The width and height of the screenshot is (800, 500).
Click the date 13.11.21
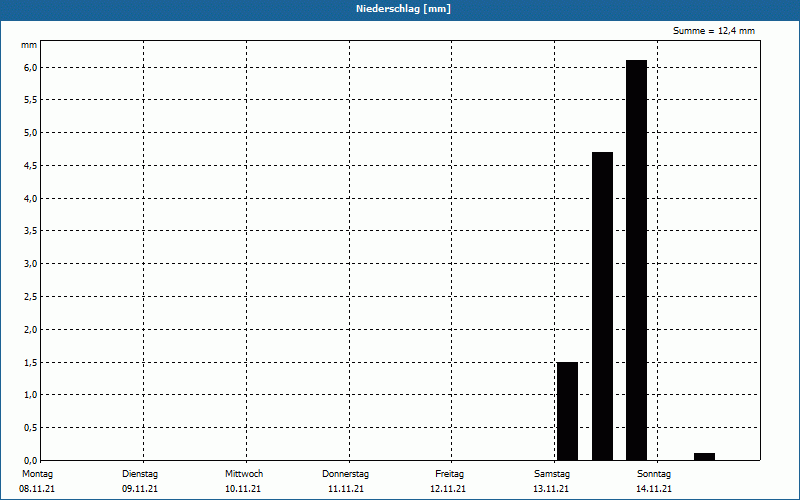(551, 489)
